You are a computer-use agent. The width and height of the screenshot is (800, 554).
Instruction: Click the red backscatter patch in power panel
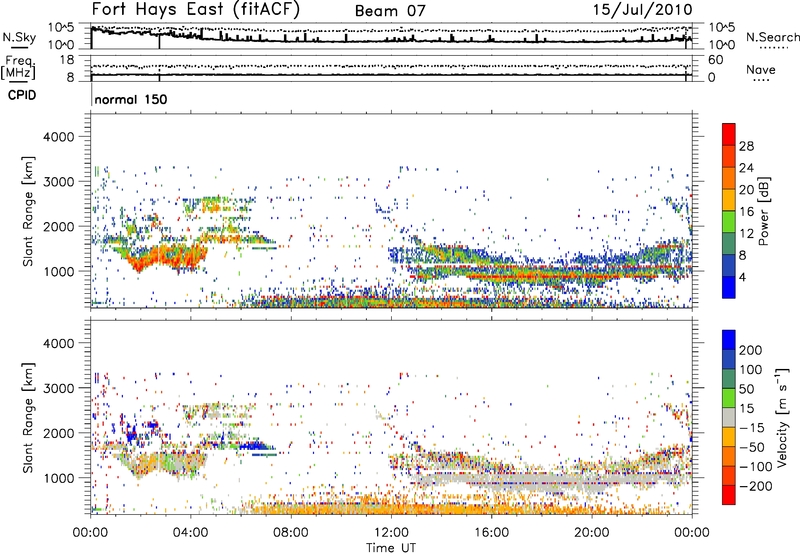(x=166, y=255)
